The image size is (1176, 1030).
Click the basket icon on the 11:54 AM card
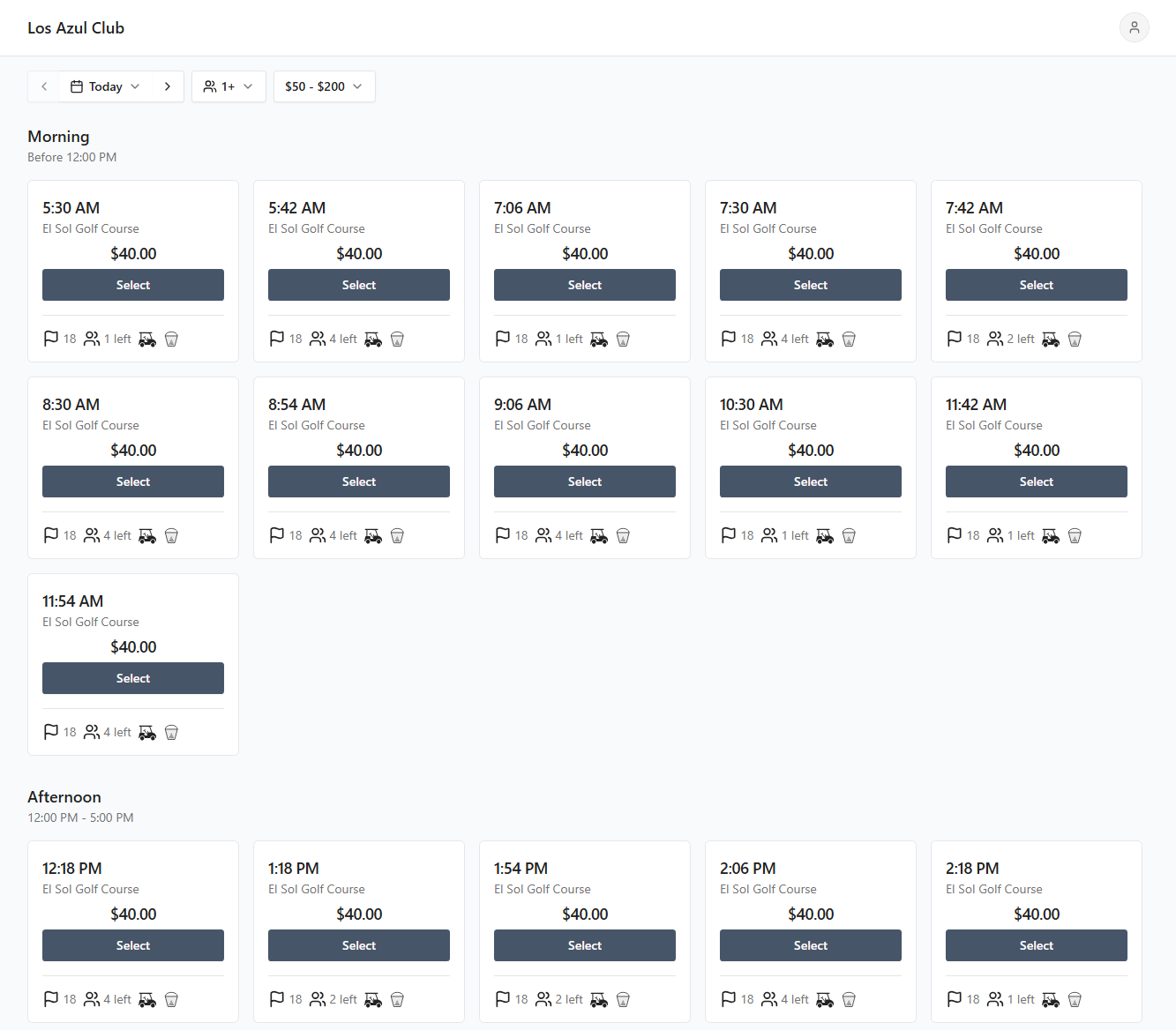[x=171, y=732]
